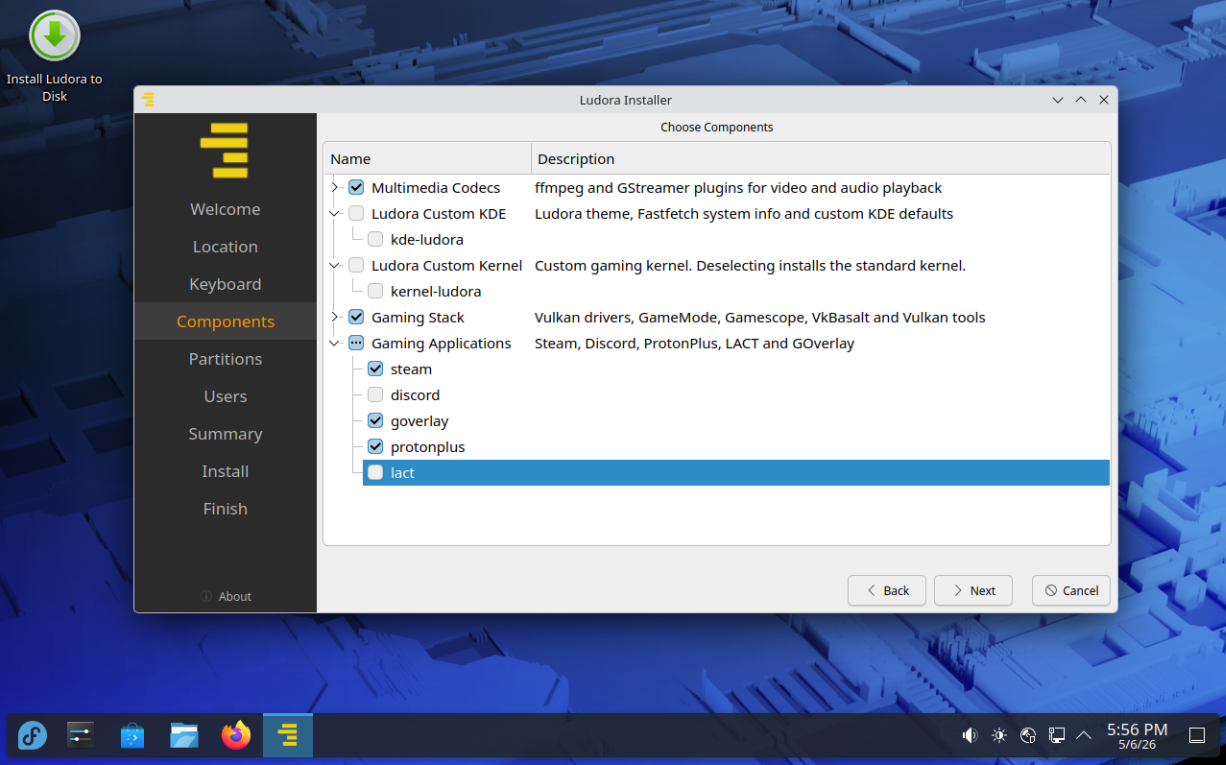The width and height of the screenshot is (1226, 765).
Task: Check the discord checkbox
Action: coord(375,395)
